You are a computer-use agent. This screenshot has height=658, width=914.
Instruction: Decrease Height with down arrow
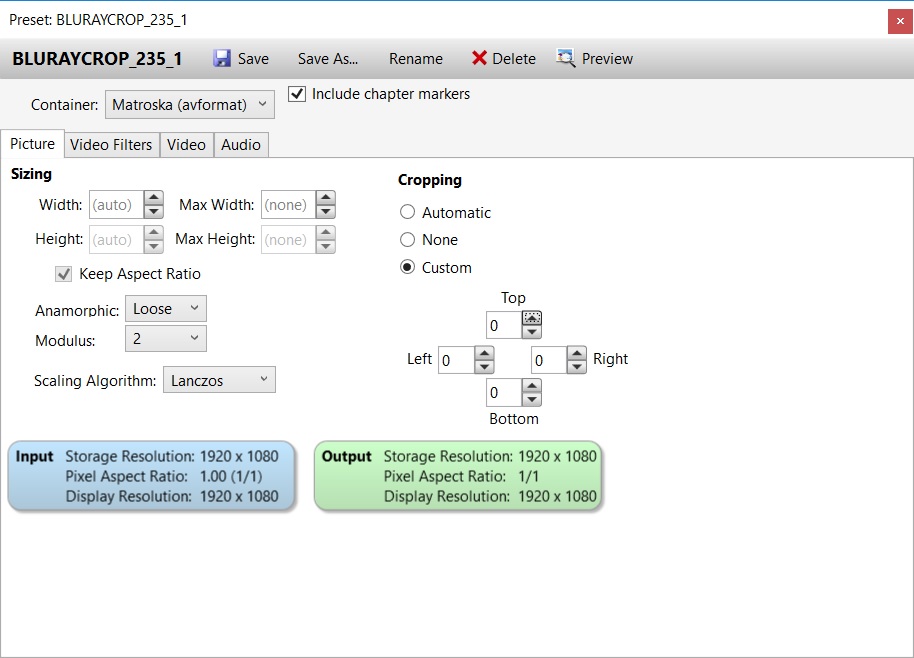click(x=153, y=246)
